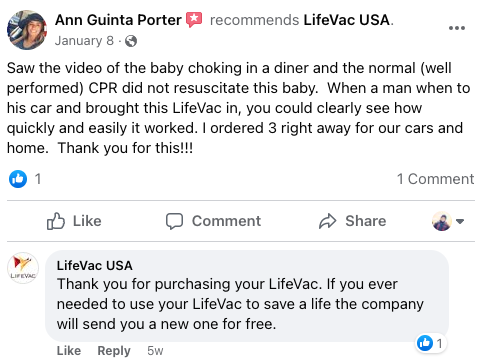Screen dimensions: 487x364
Task: Open the three-dot post options menu
Action: pyautogui.click(x=457, y=28)
